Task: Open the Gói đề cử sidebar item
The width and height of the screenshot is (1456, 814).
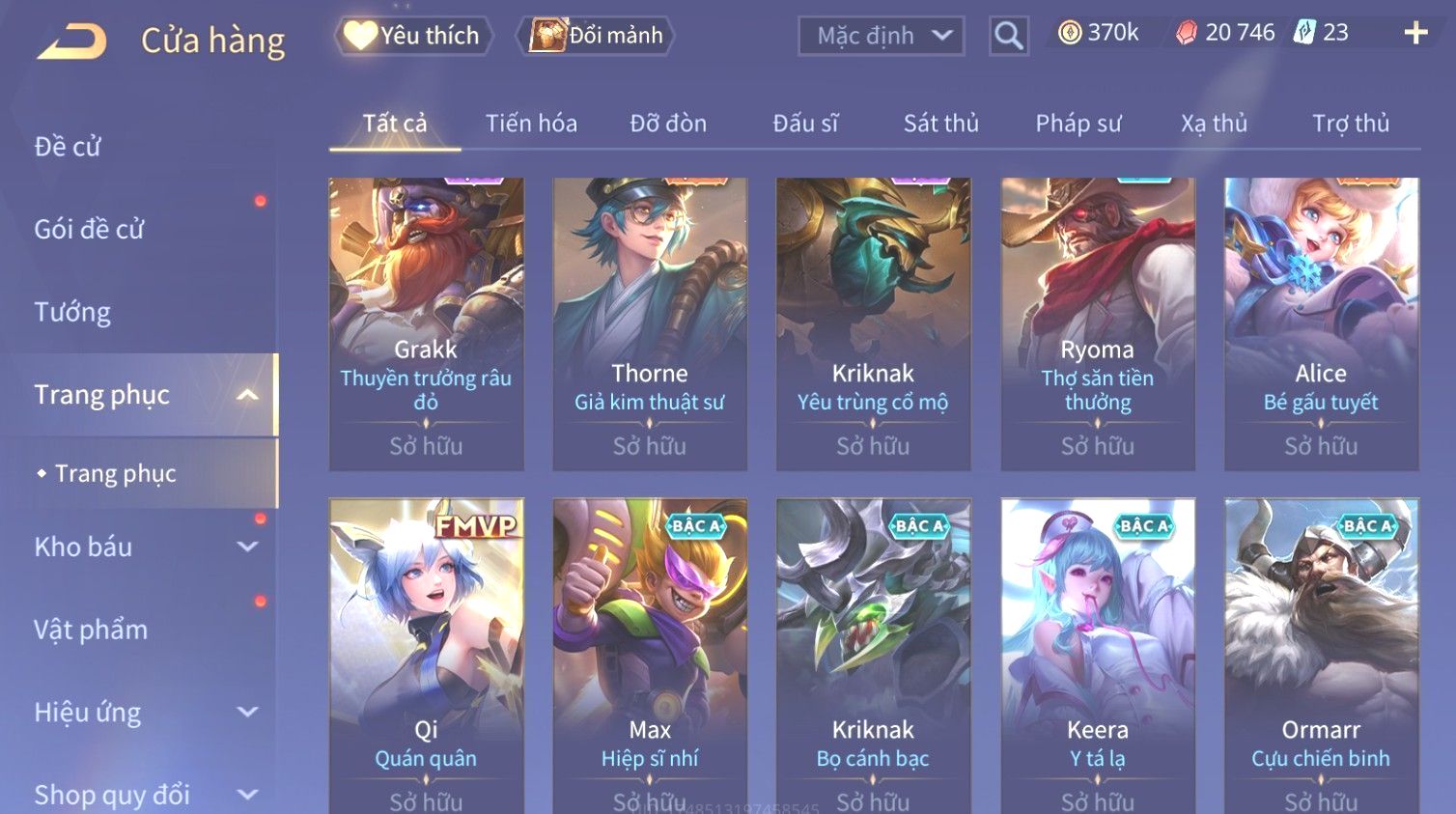Action: pyautogui.click(x=89, y=230)
